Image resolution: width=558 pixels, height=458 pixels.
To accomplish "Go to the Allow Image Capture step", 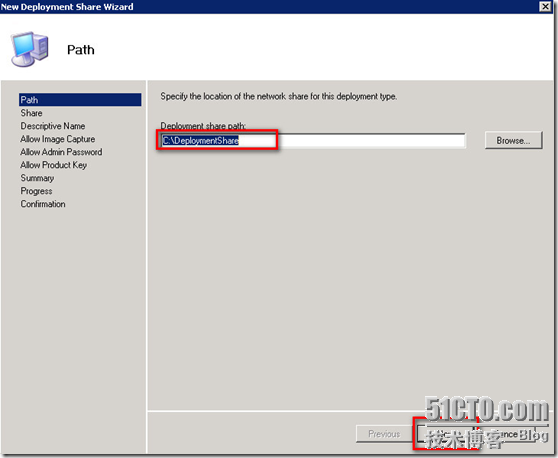I will click(58, 139).
